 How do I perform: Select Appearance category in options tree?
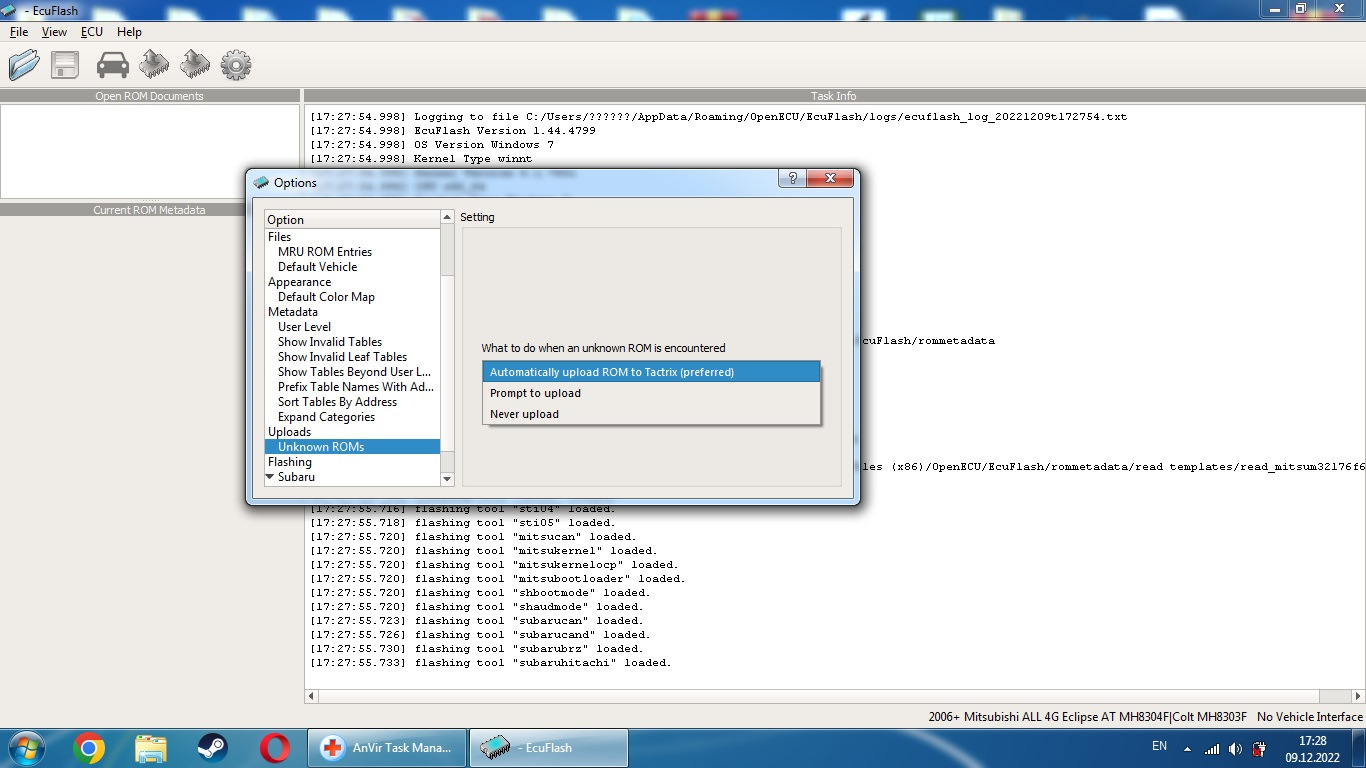[299, 282]
